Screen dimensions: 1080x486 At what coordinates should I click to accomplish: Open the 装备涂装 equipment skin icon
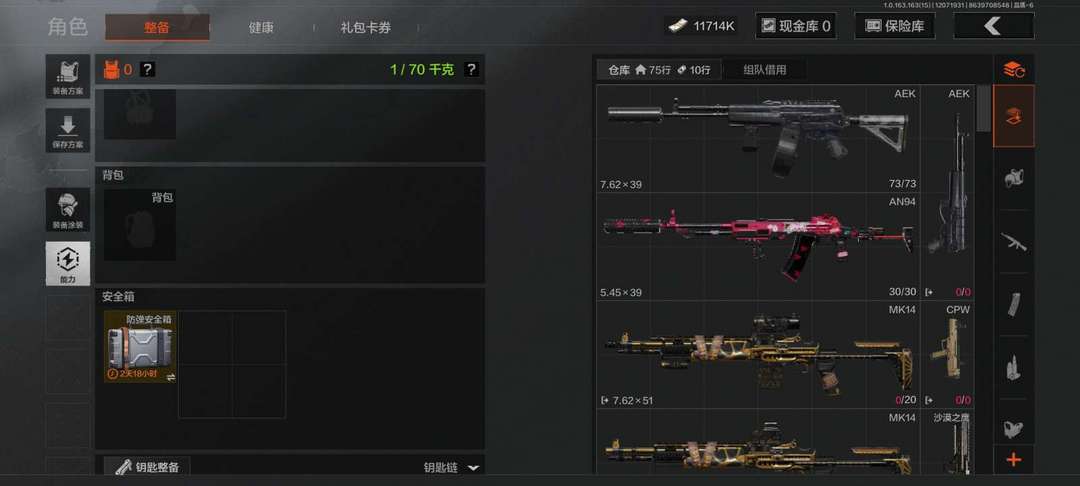[x=68, y=209]
